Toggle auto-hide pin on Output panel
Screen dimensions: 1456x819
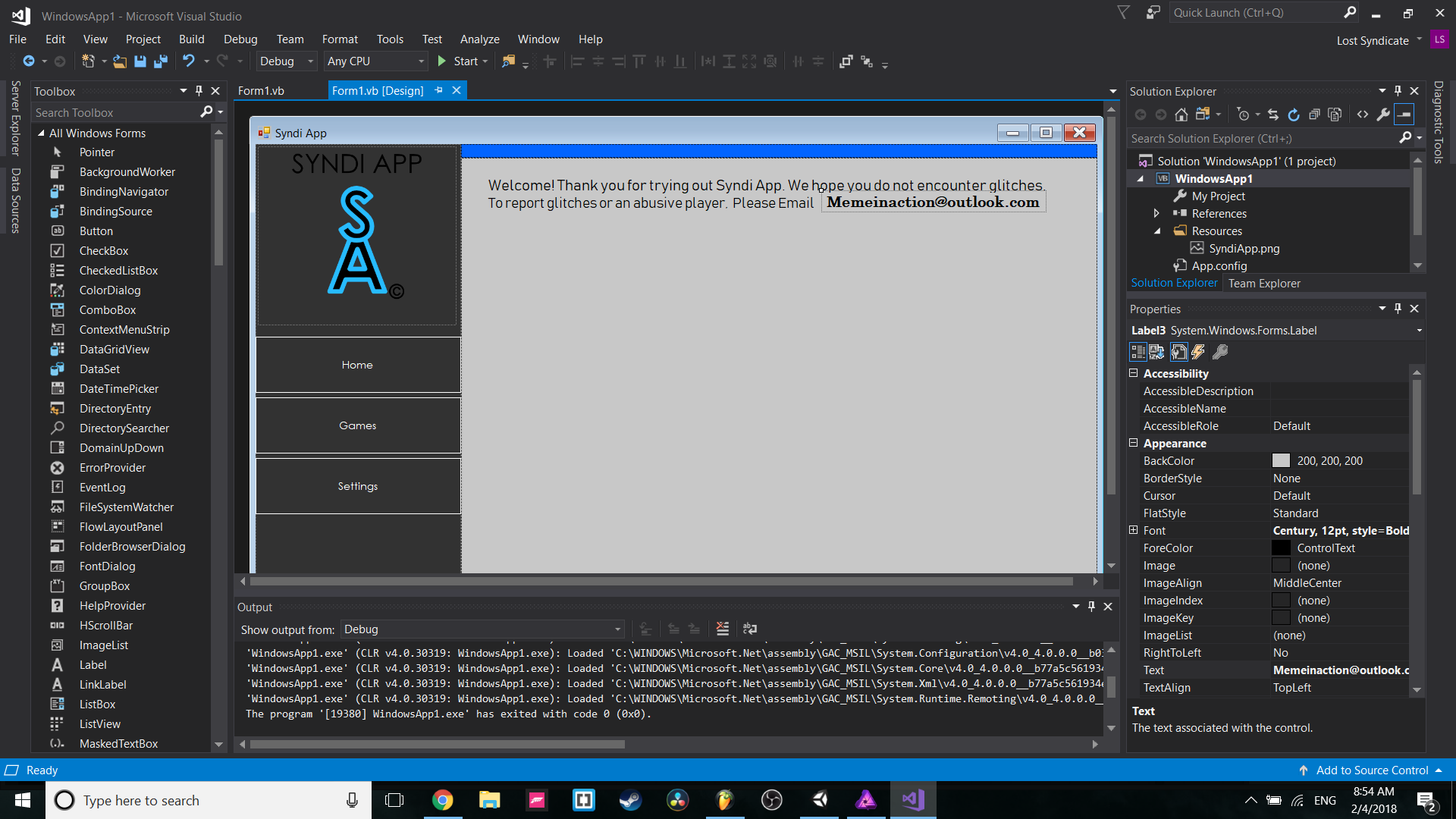(1092, 607)
